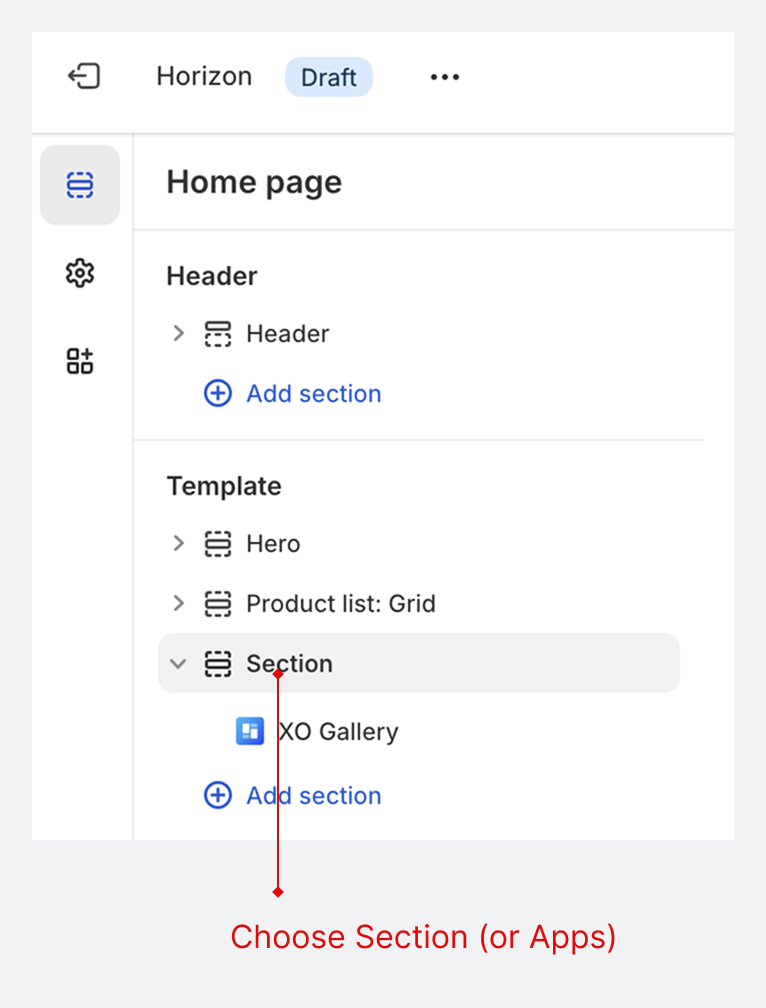Click the Draft status badge

click(x=328, y=77)
